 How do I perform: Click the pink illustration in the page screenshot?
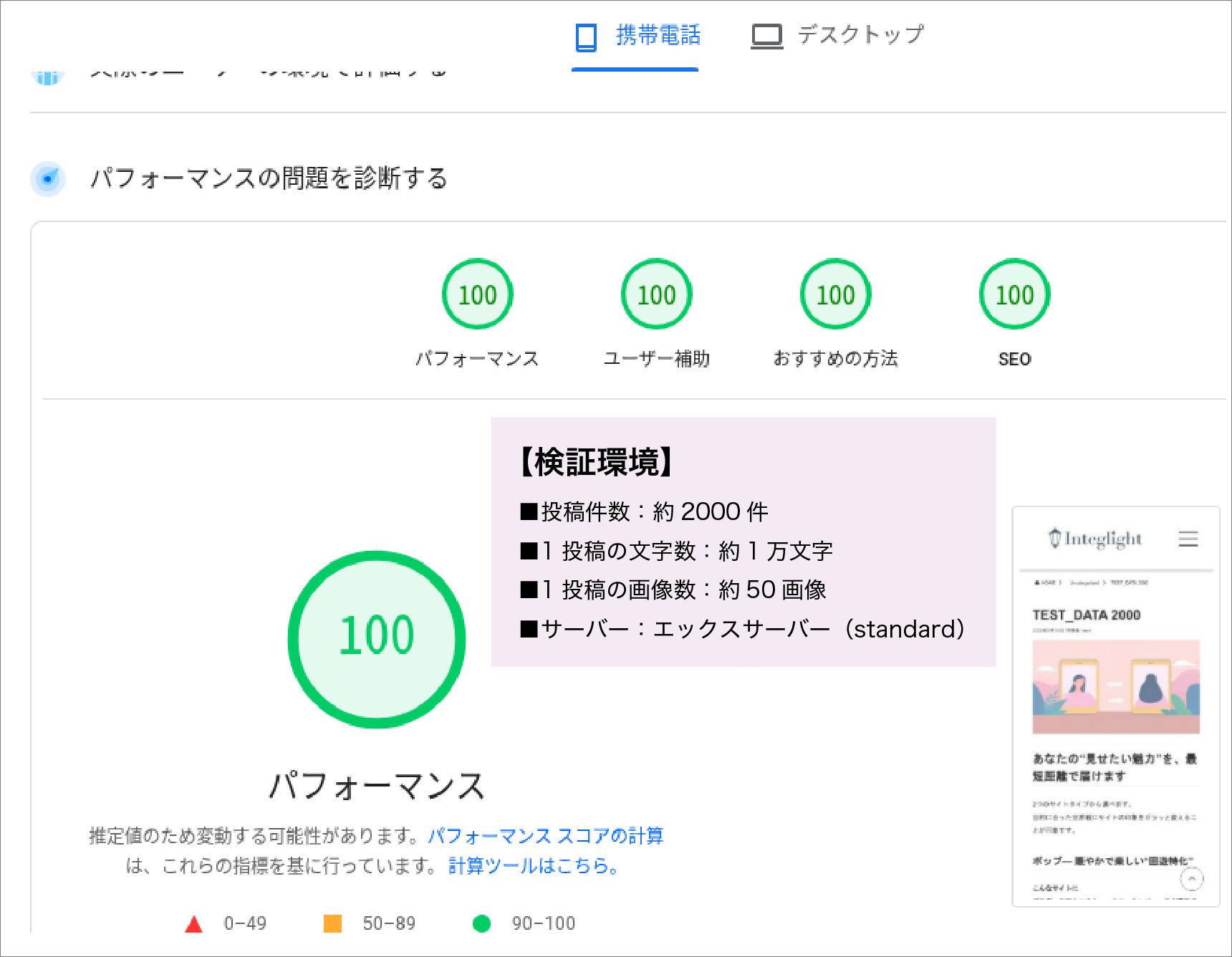tap(1115, 686)
